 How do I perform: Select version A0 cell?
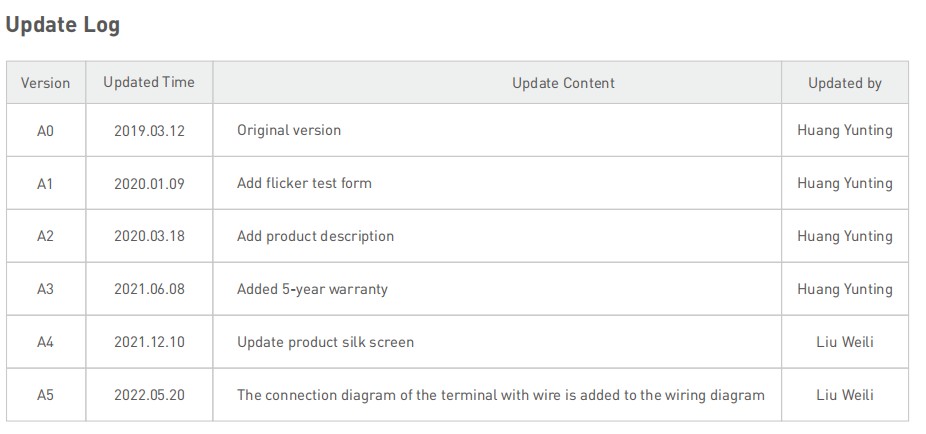[x=45, y=130]
